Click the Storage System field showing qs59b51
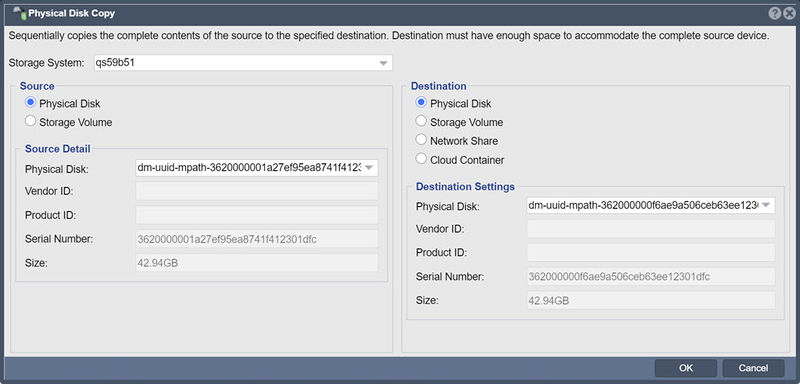Viewport: 800px width, 384px height. click(243, 63)
